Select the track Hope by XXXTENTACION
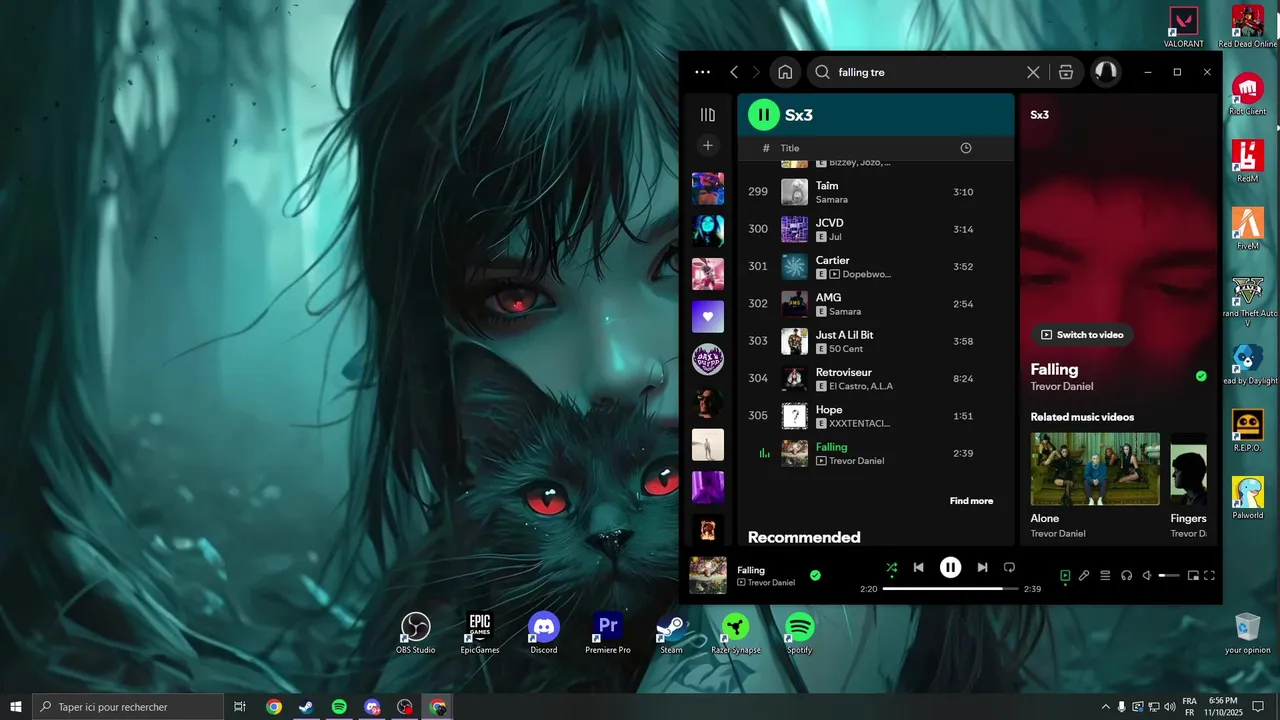Image resolution: width=1280 pixels, height=720 pixels. click(875, 416)
